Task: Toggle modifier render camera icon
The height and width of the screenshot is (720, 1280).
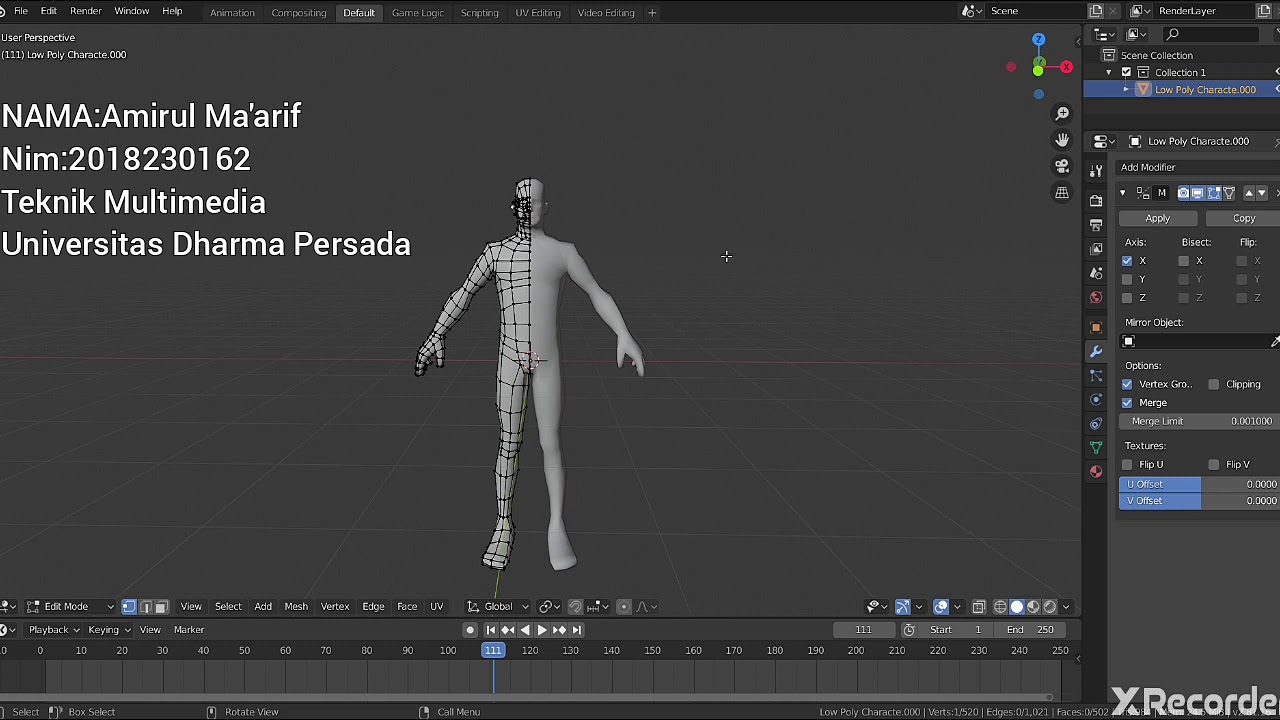Action: [x=1183, y=193]
